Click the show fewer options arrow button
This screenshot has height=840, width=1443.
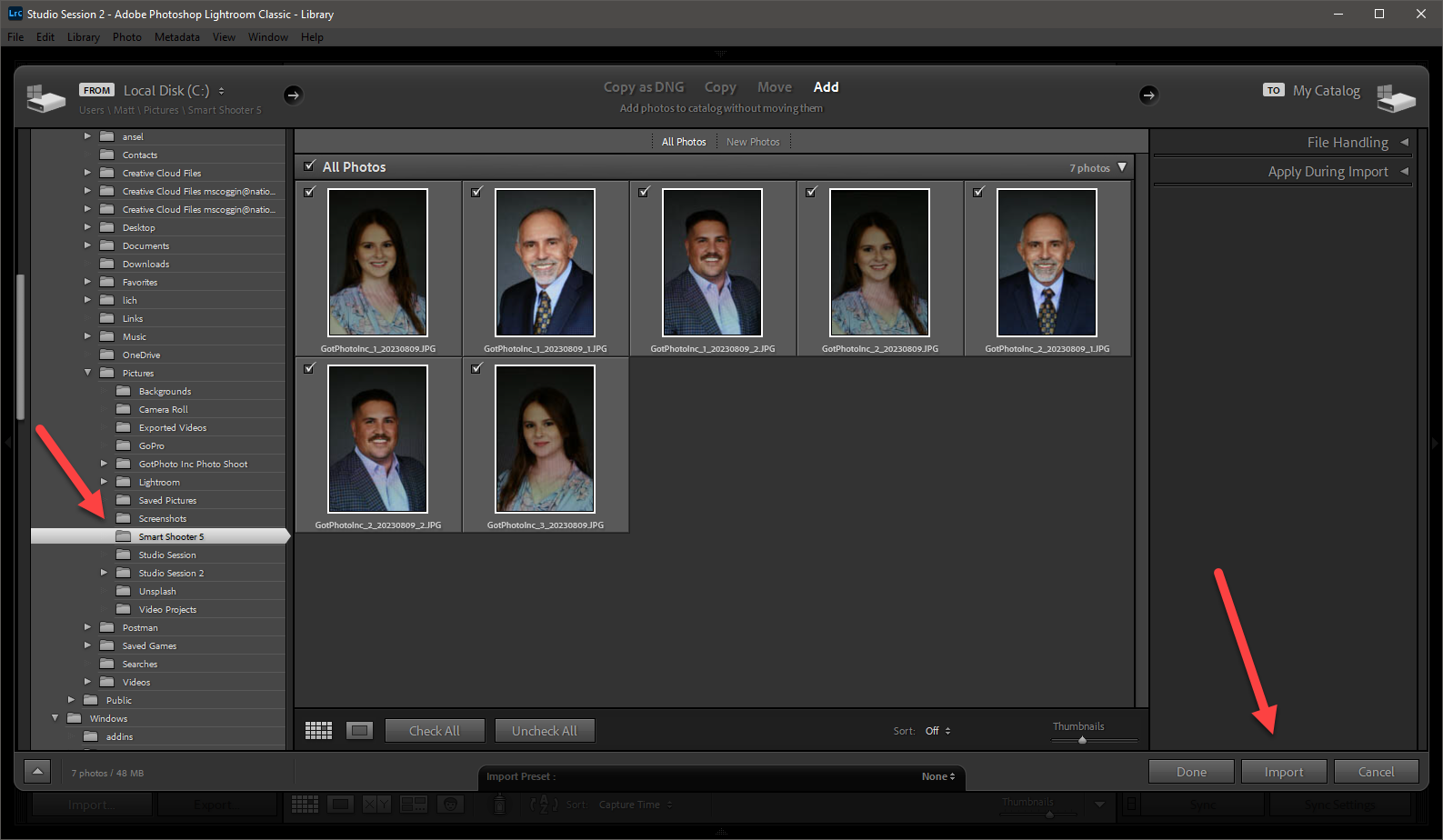pos(37,772)
